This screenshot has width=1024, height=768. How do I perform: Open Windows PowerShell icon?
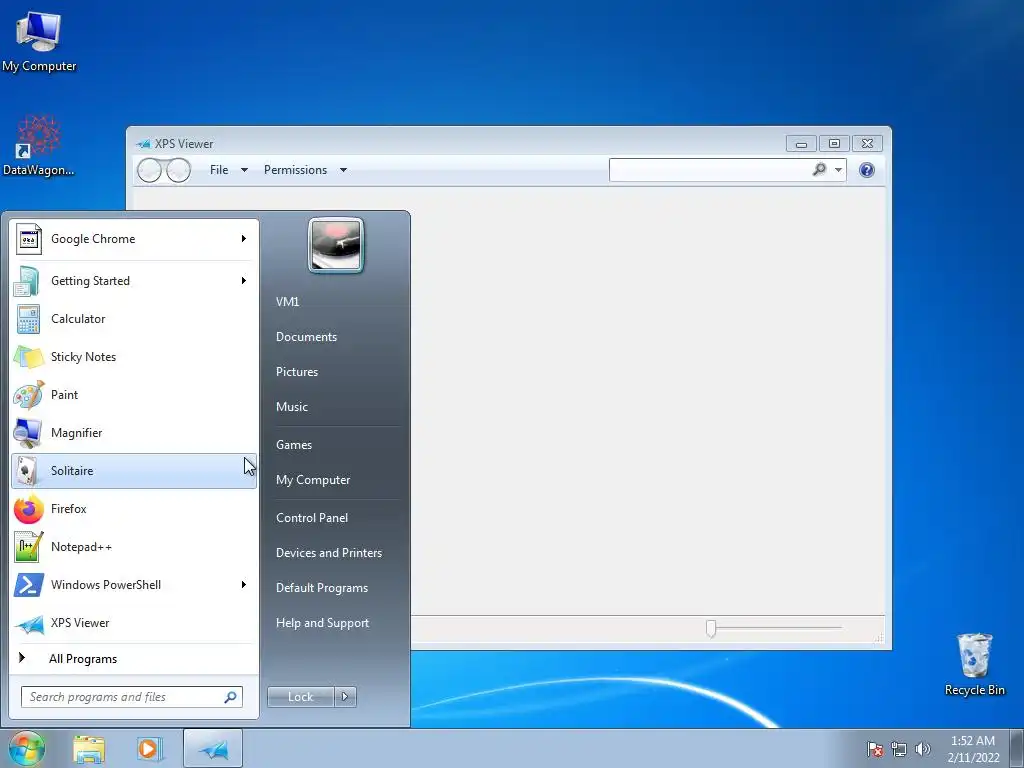(x=29, y=584)
